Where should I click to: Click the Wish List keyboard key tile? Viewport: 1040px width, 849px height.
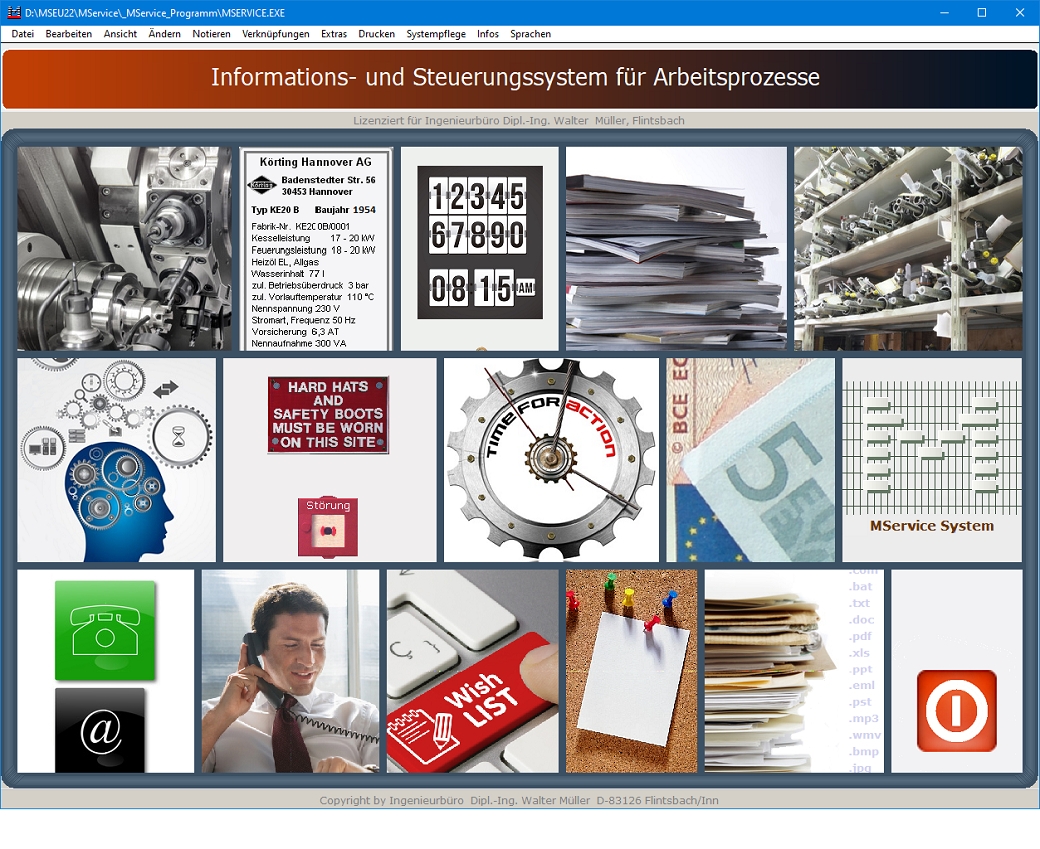tap(473, 671)
